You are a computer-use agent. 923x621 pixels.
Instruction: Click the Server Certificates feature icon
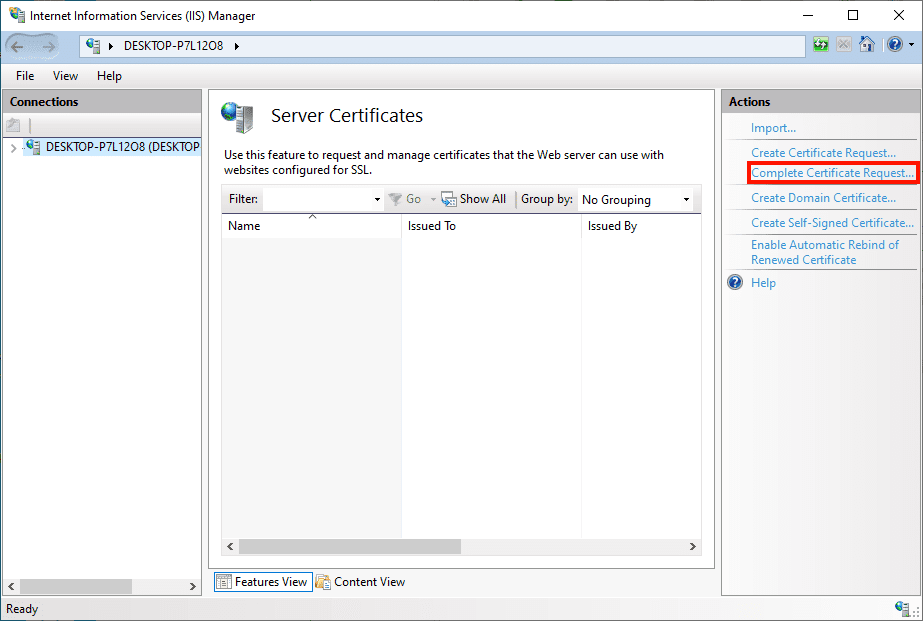238,117
